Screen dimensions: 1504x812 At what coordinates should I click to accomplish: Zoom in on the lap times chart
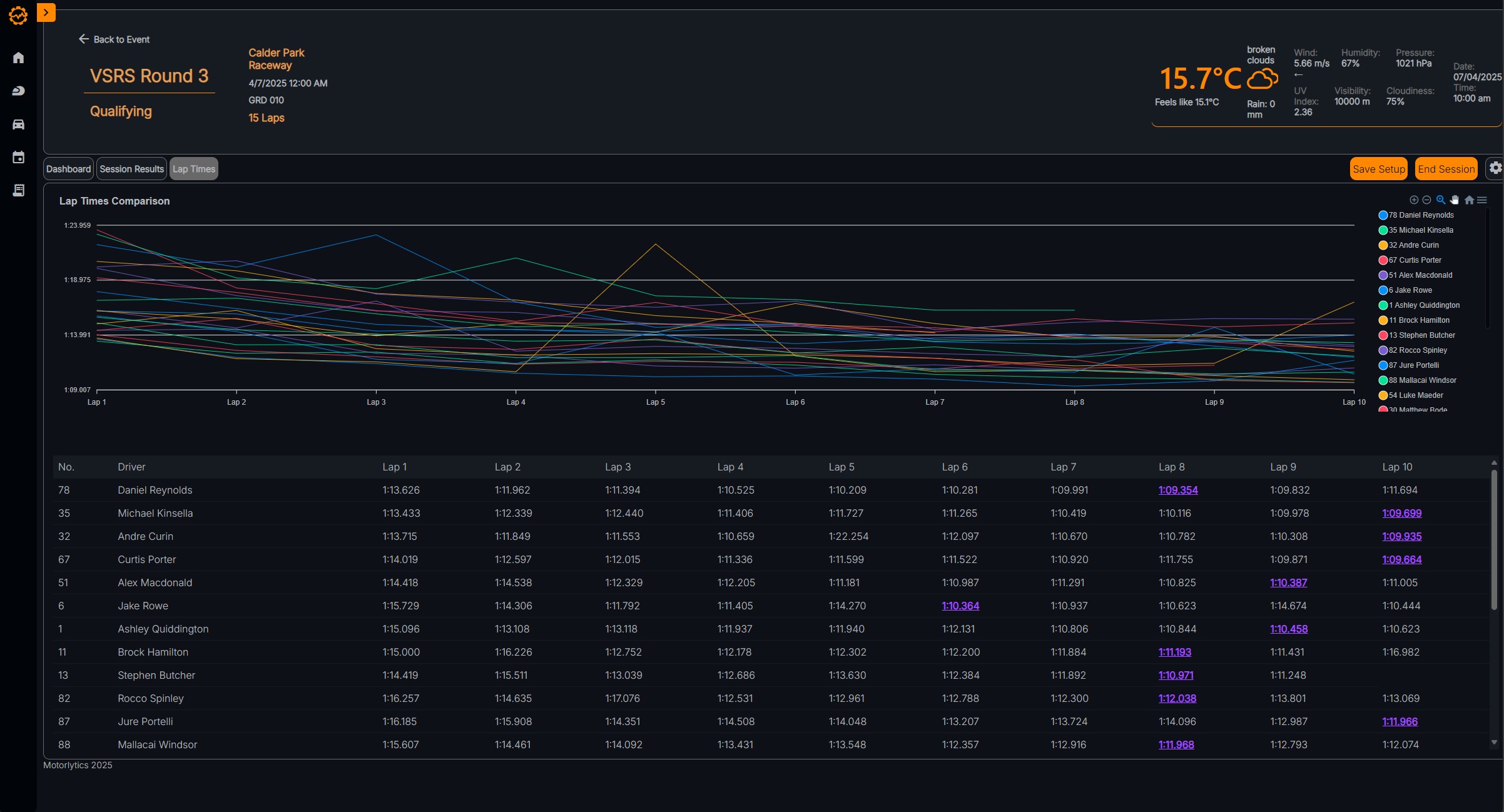click(x=1413, y=200)
